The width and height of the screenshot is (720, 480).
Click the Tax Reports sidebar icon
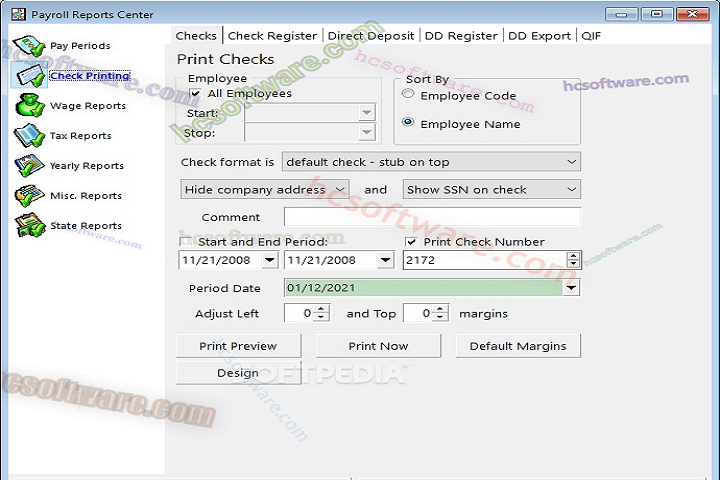click(29, 136)
